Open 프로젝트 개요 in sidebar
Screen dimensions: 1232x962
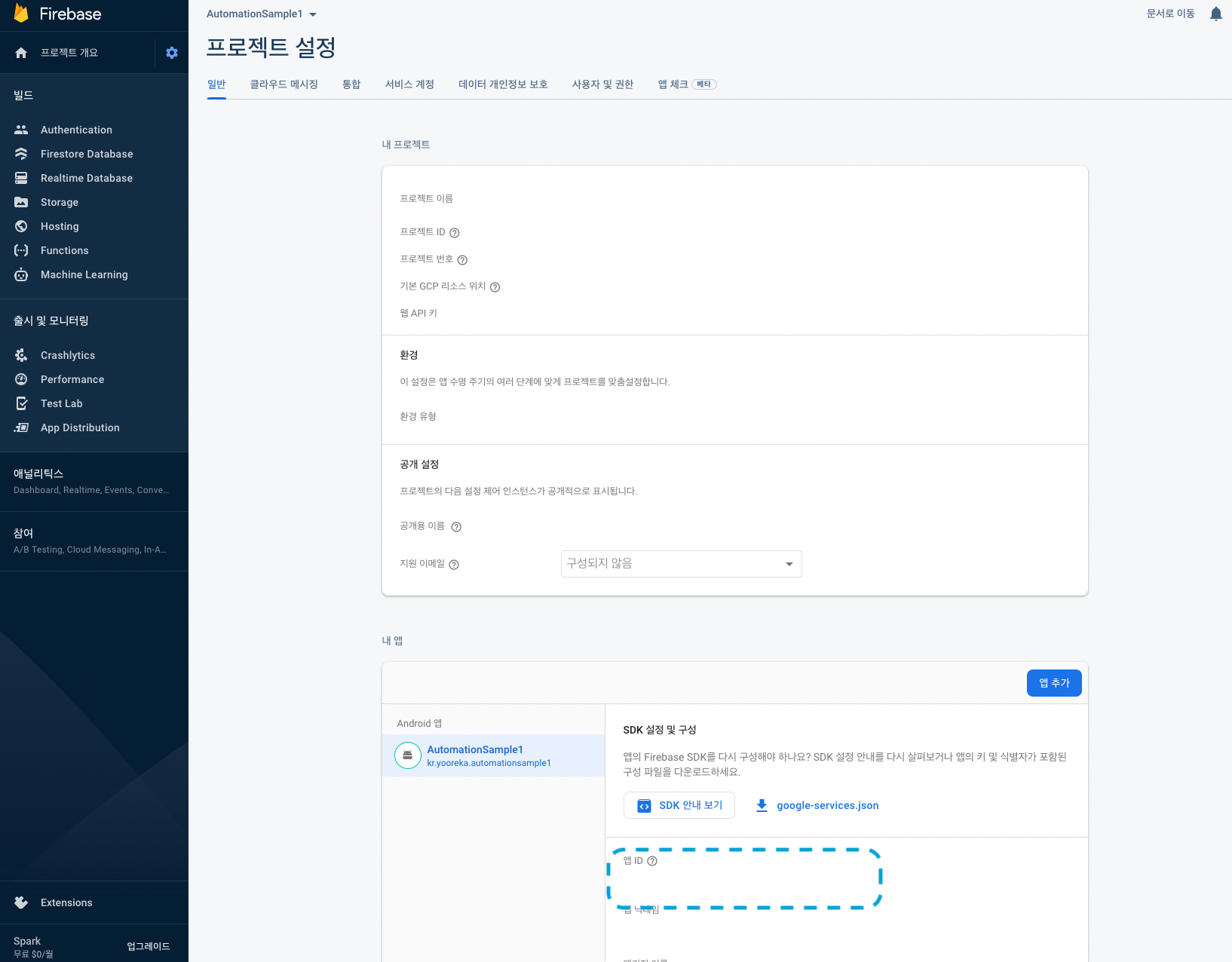[x=69, y=53]
